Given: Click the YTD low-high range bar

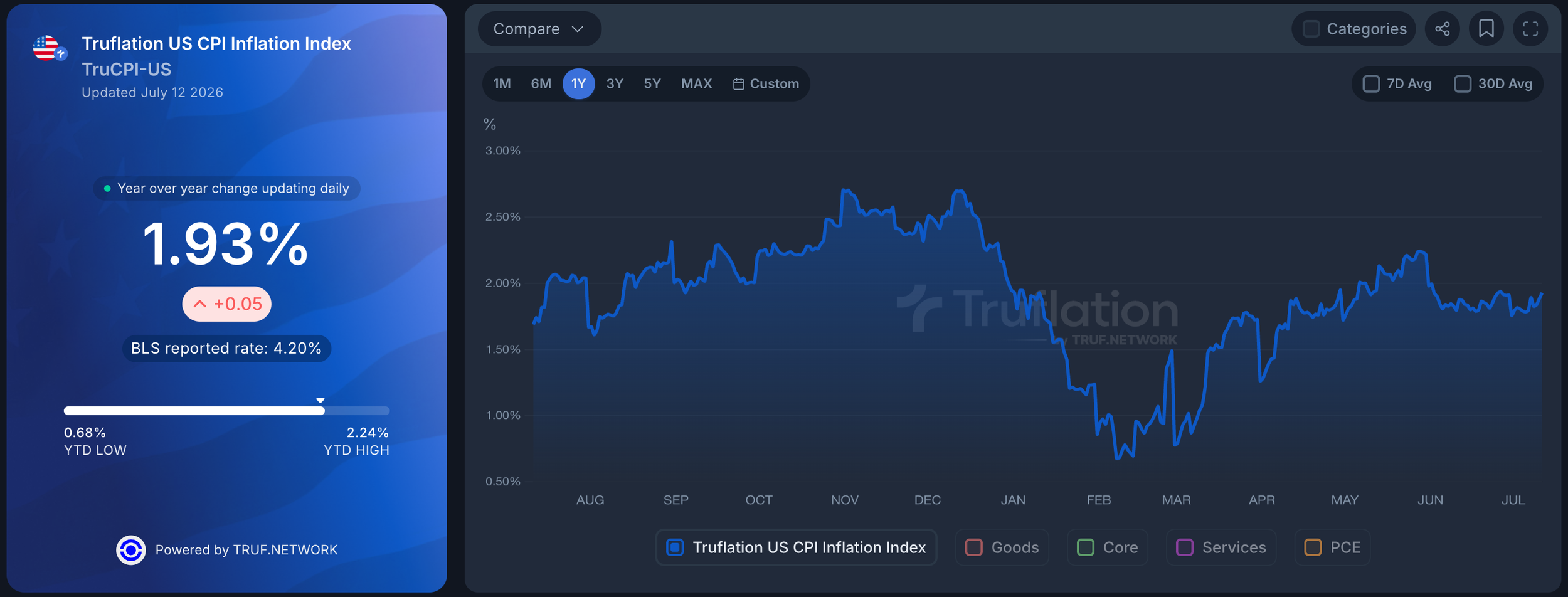Looking at the screenshot, I should (x=226, y=411).
